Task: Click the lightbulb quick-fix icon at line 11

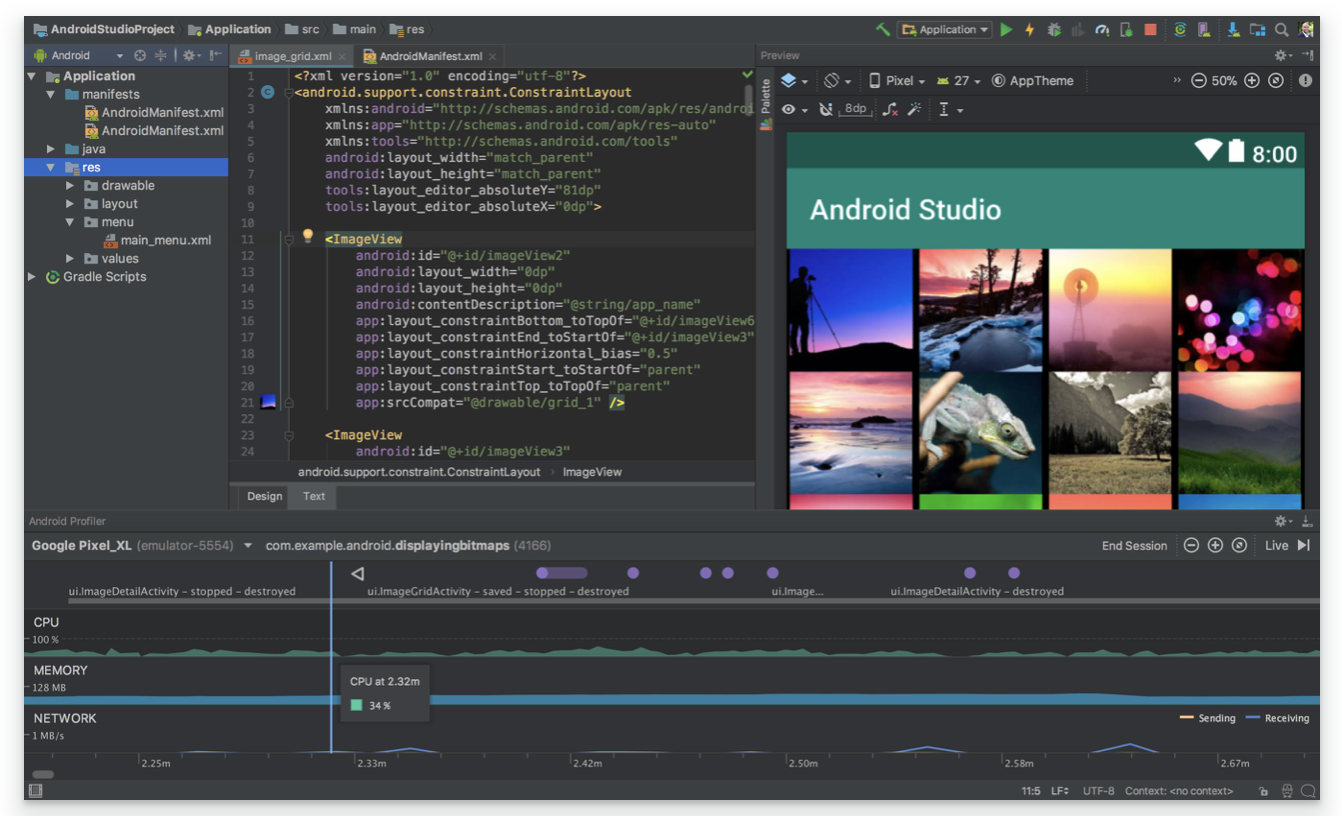Action: (x=308, y=237)
